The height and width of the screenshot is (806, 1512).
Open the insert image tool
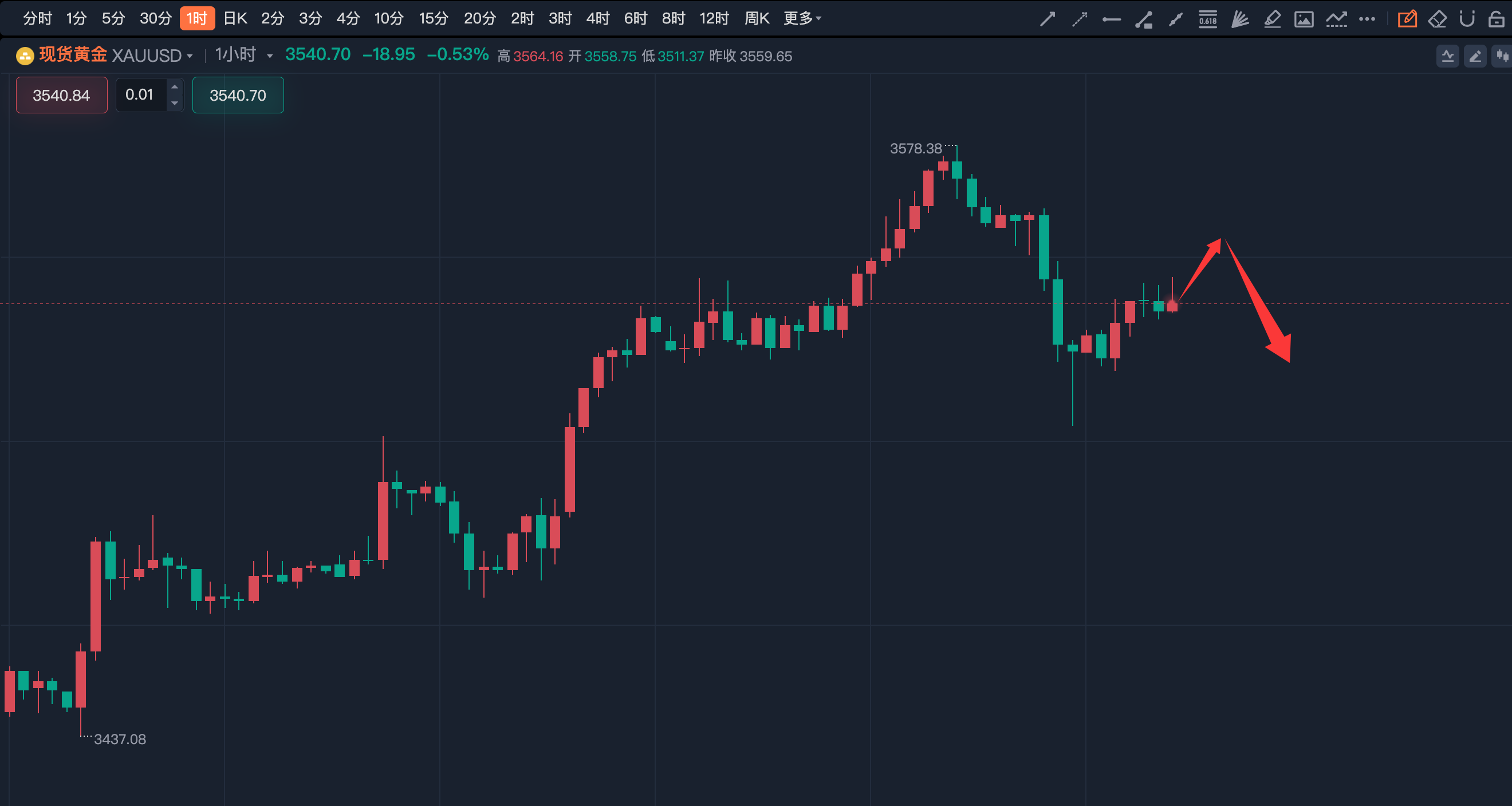pyautogui.click(x=1304, y=19)
